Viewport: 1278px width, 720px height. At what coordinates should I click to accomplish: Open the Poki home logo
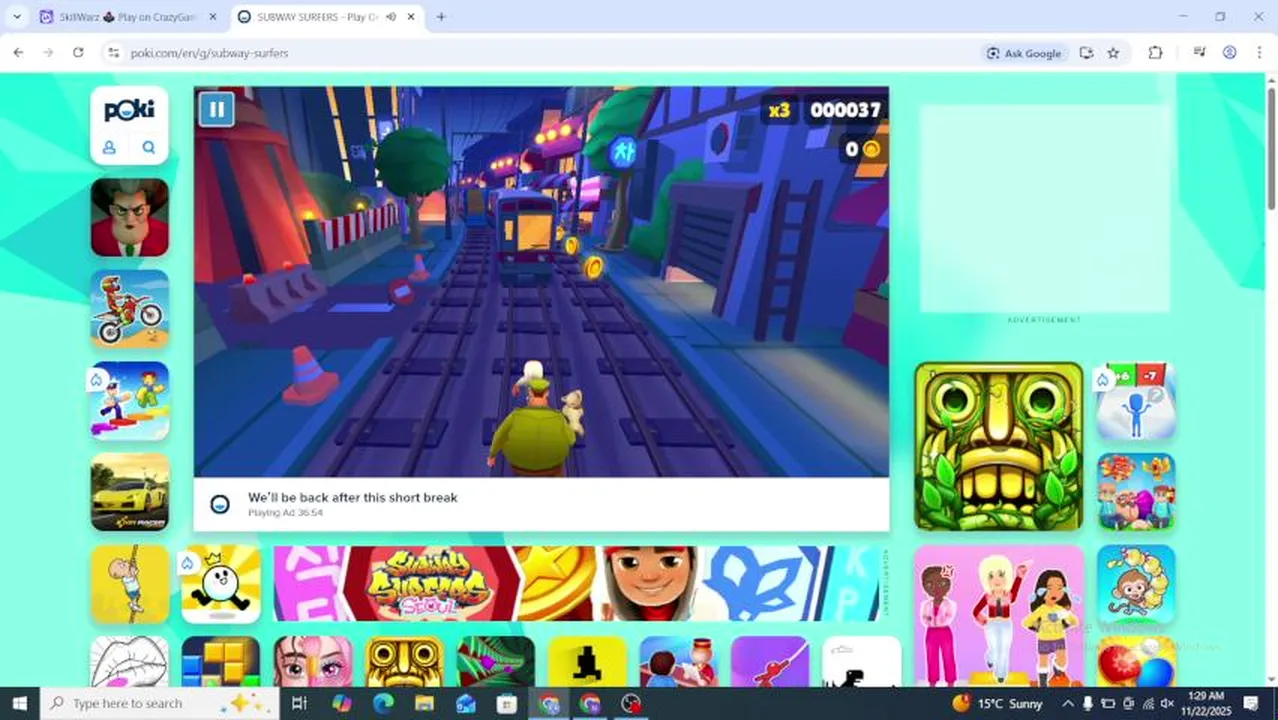(x=129, y=111)
